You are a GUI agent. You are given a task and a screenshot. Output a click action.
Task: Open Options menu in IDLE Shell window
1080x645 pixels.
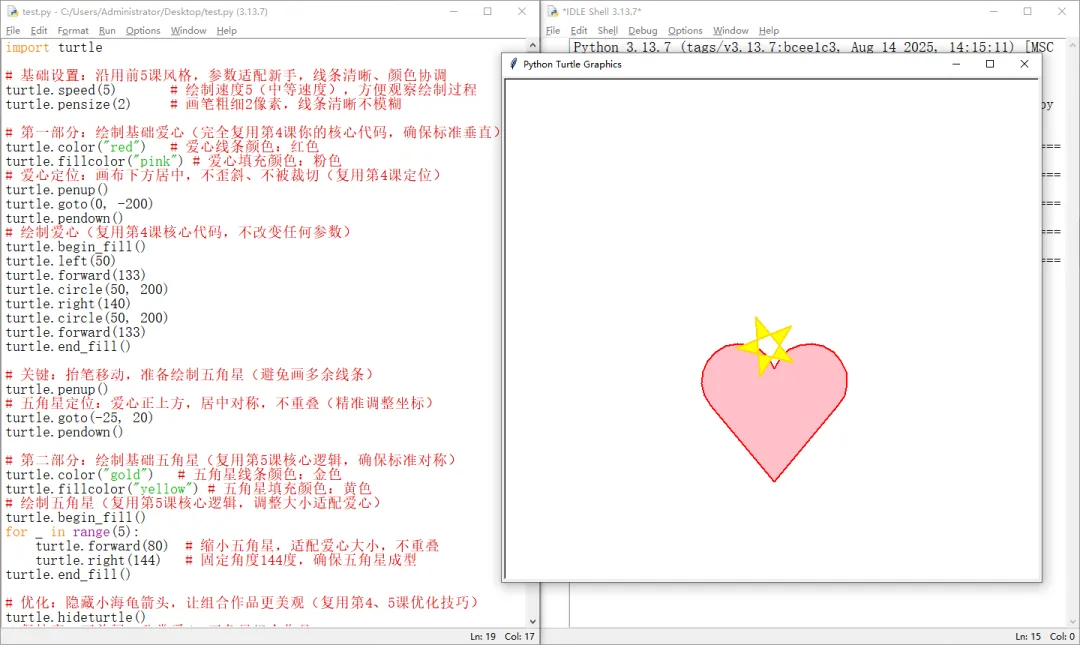(685, 30)
